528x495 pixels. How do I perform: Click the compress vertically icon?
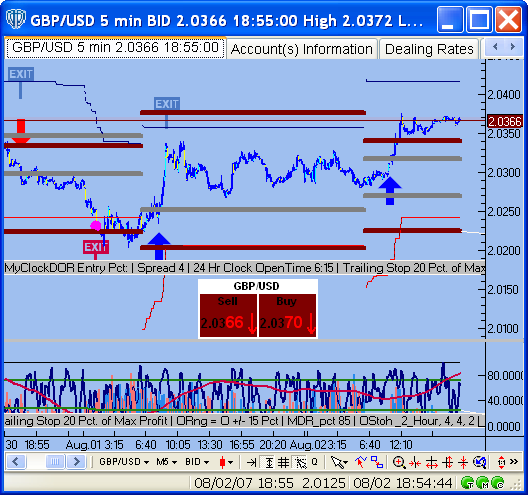point(463,462)
